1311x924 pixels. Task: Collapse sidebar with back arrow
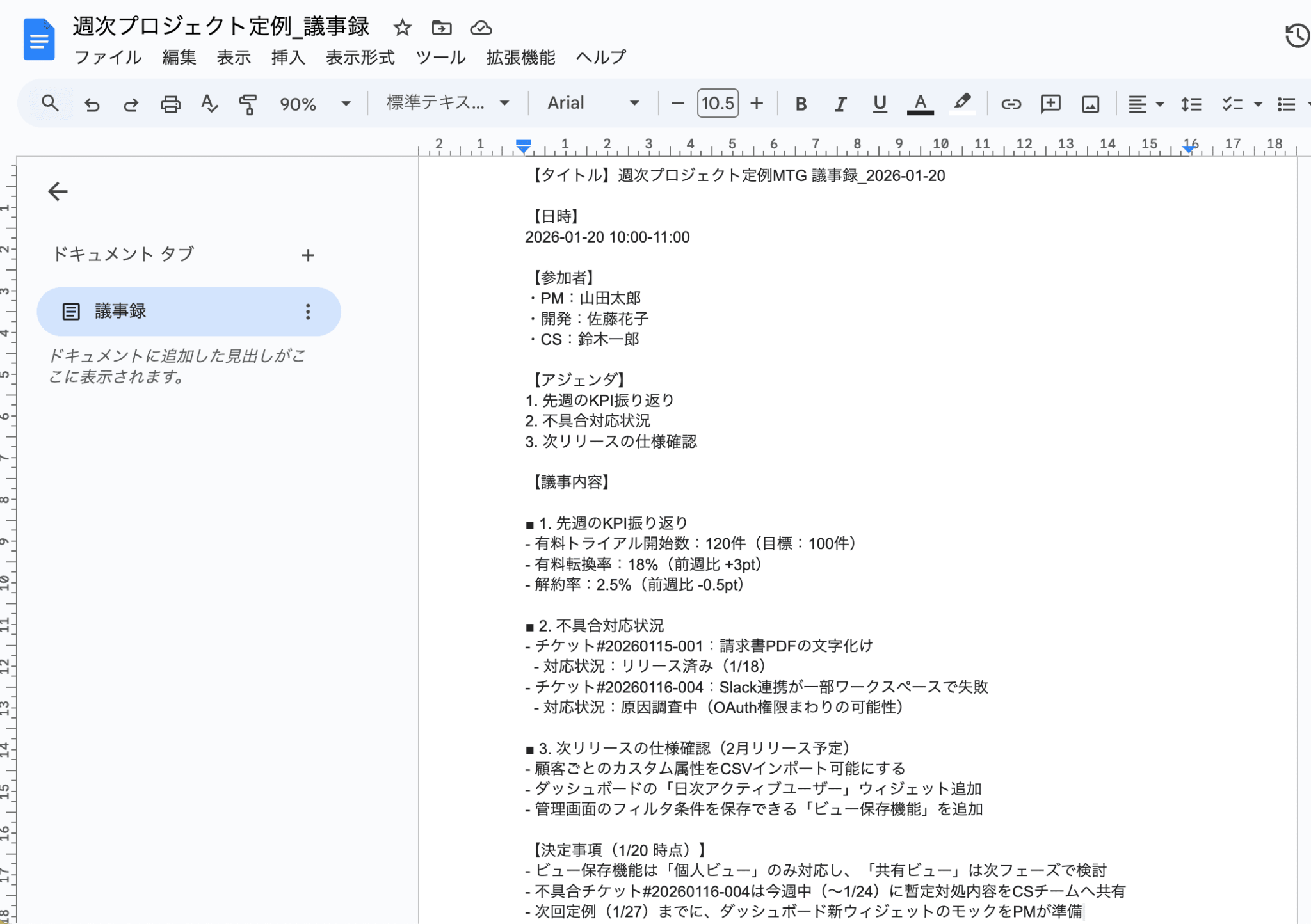pos(58,191)
